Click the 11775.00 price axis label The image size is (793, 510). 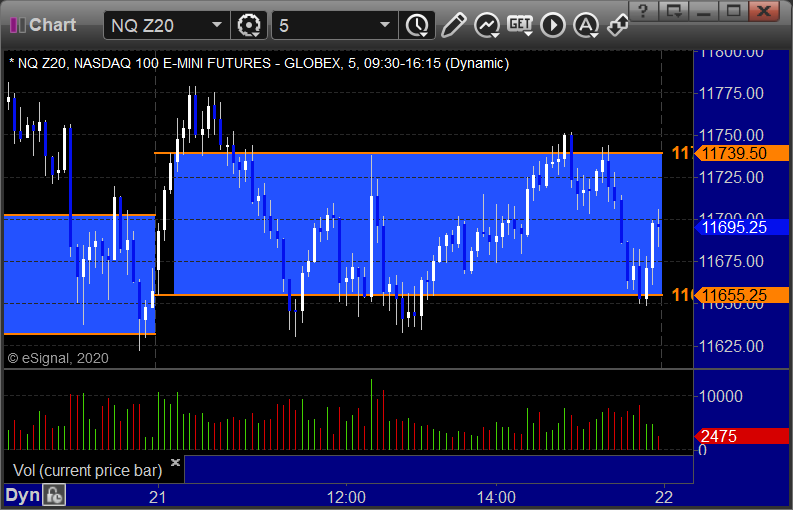click(731, 93)
